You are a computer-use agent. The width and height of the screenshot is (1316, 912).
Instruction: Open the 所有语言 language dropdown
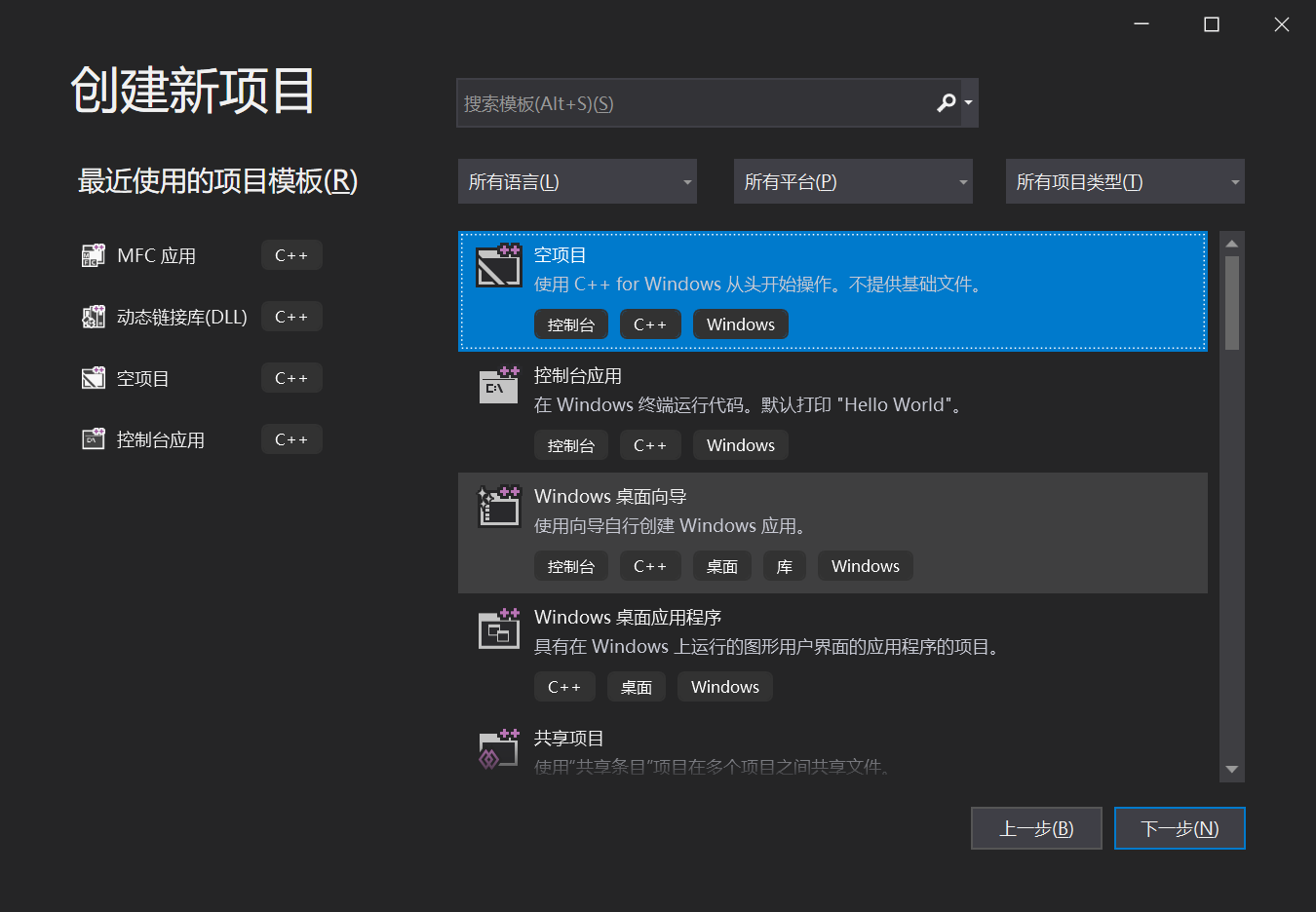click(x=577, y=181)
